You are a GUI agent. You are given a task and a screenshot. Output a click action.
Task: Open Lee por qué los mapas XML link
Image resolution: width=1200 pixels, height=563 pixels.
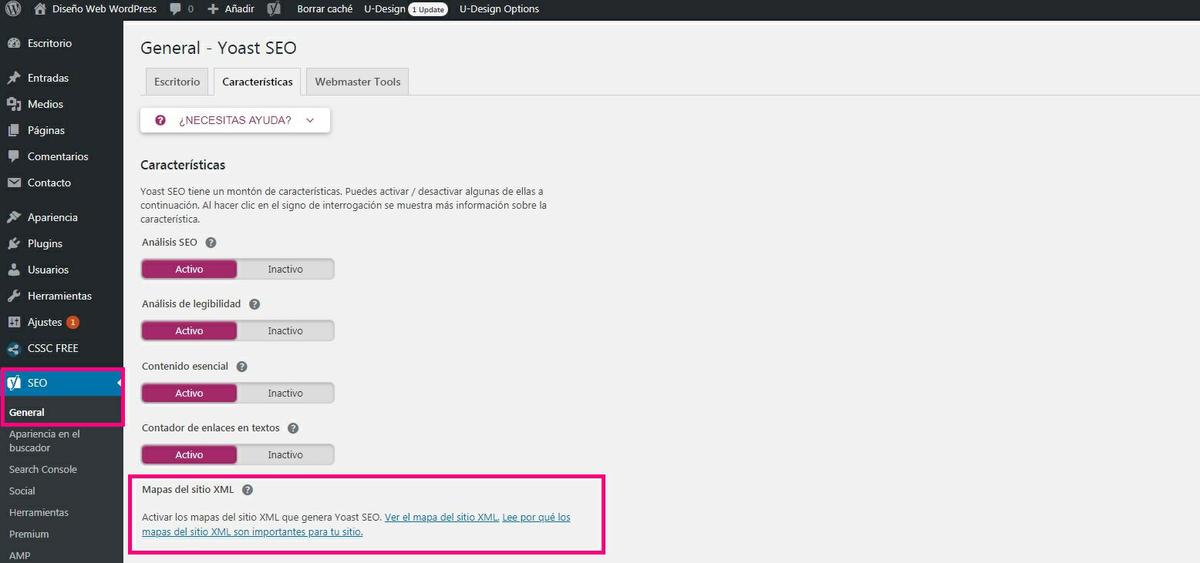tap(357, 525)
